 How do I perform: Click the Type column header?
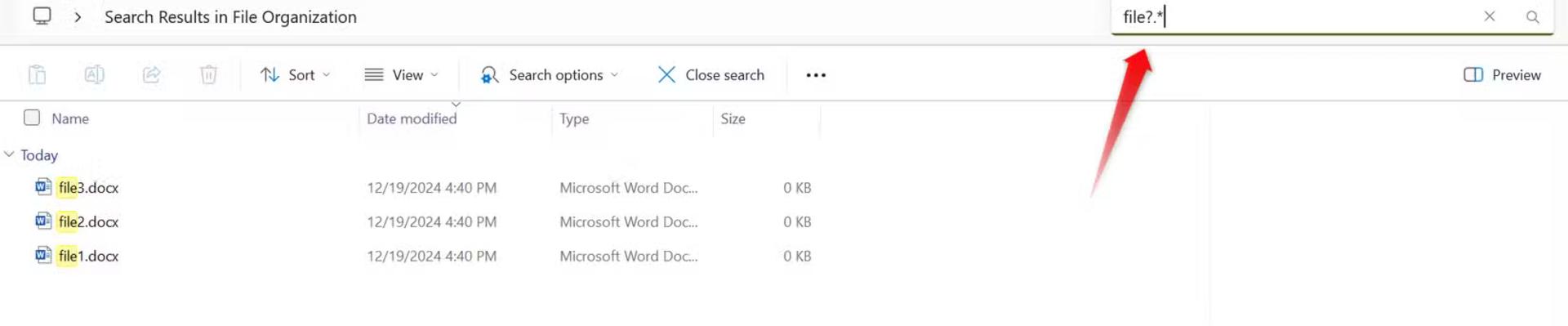pyautogui.click(x=574, y=118)
